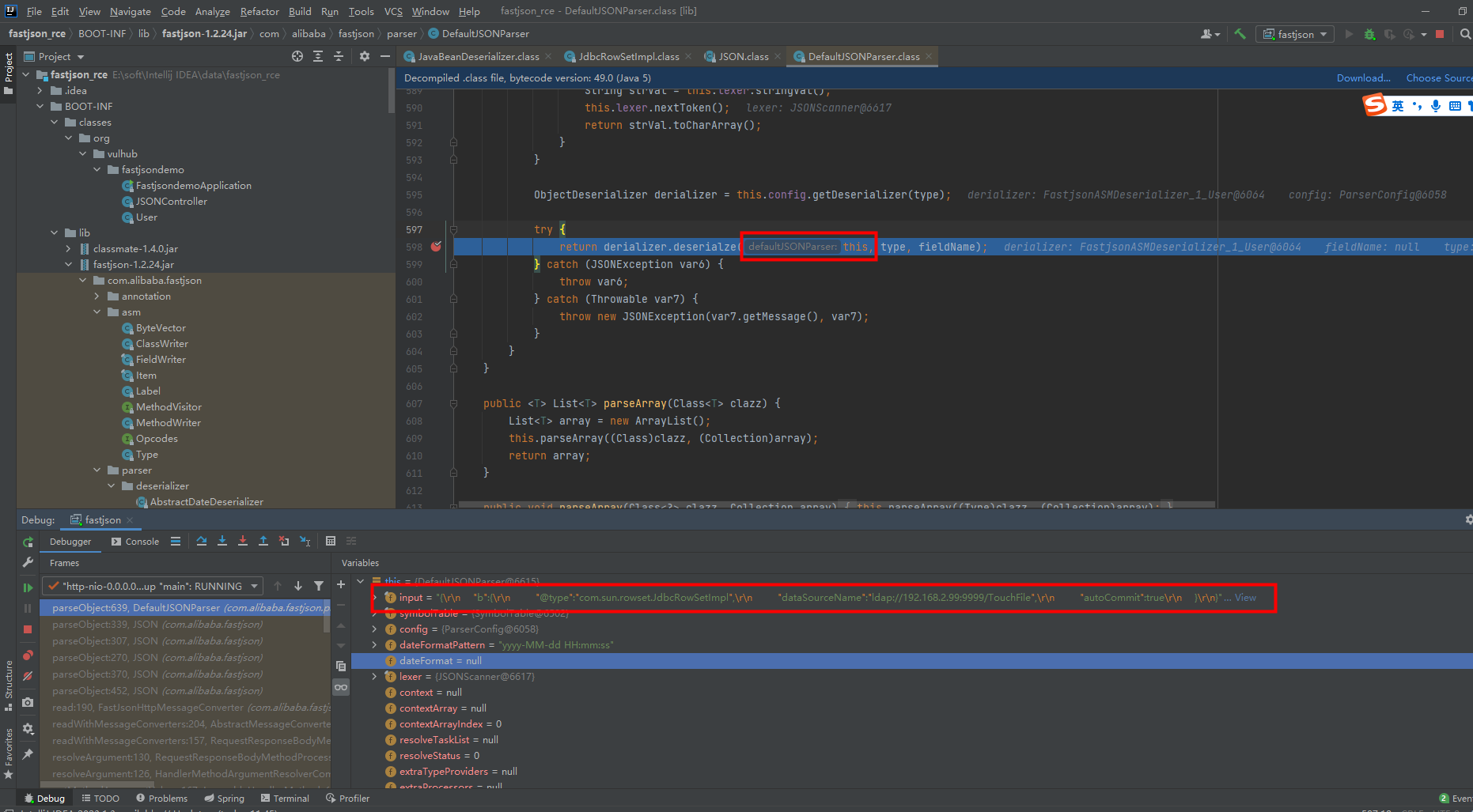Open the Refactor menu

[259, 11]
